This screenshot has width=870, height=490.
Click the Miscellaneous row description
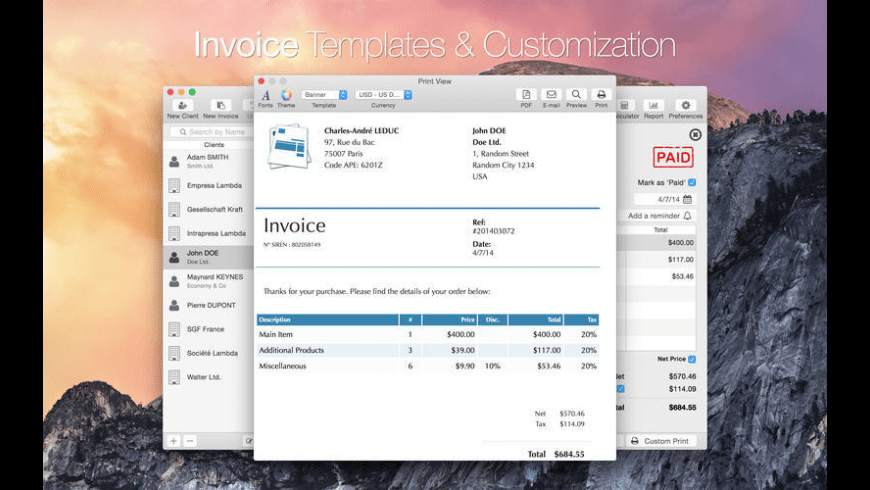282,366
